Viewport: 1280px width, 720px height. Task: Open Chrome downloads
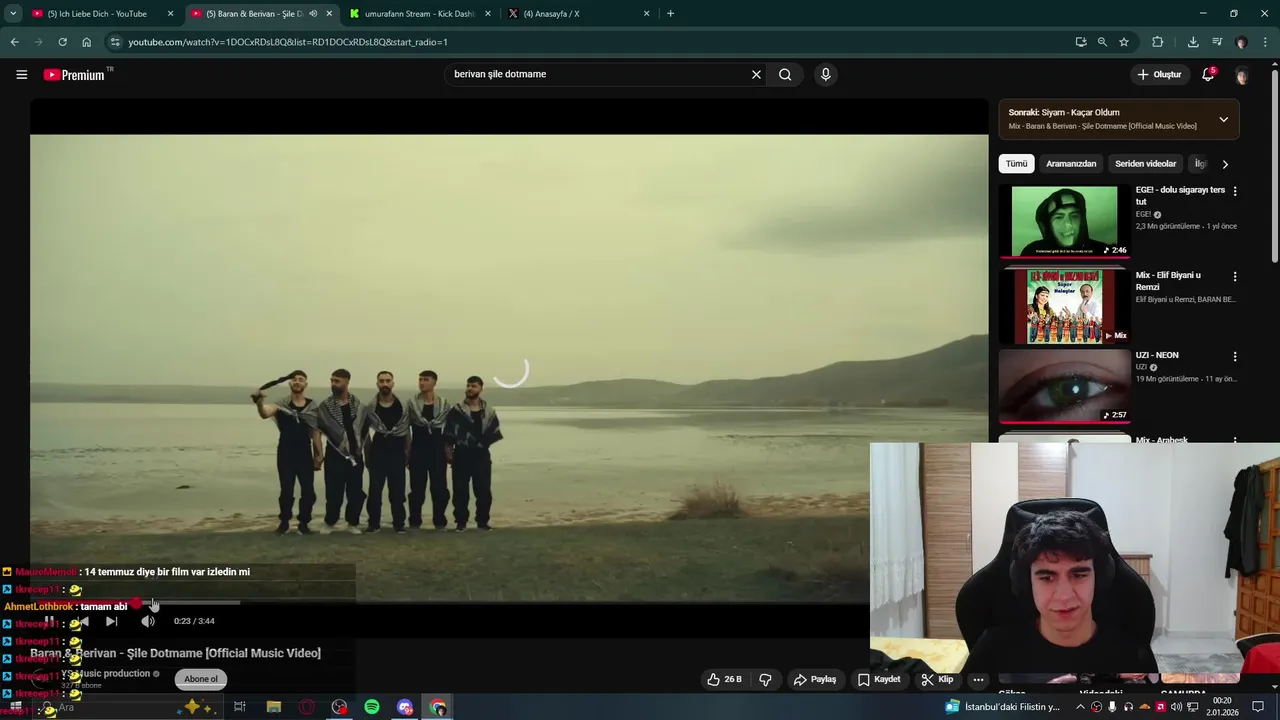click(x=1193, y=42)
